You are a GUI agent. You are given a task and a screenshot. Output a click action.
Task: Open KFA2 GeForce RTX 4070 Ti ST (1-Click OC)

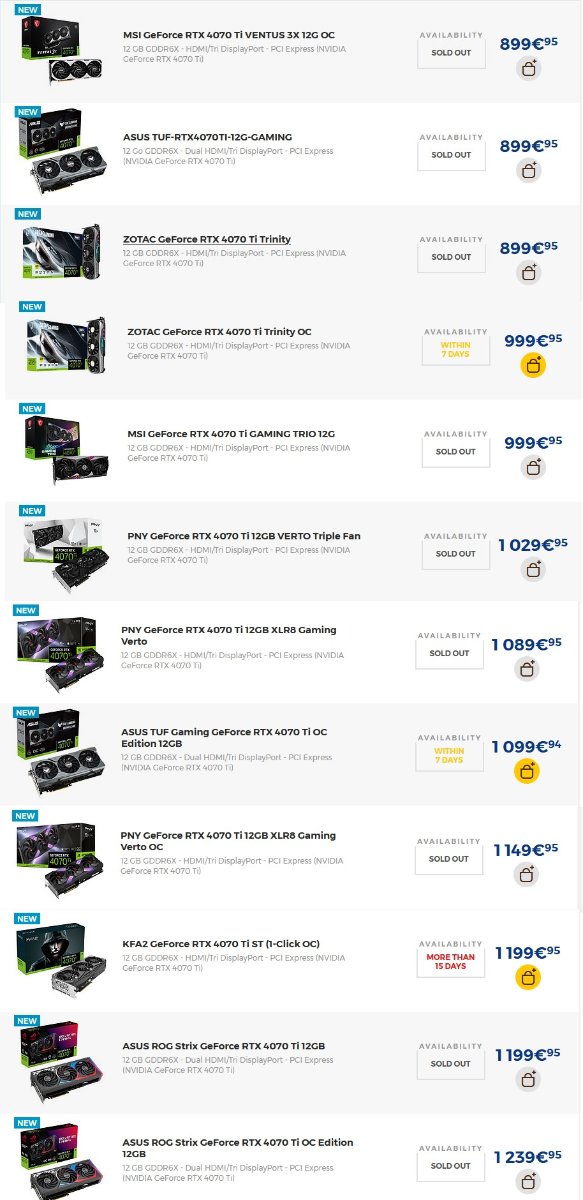pos(221,944)
